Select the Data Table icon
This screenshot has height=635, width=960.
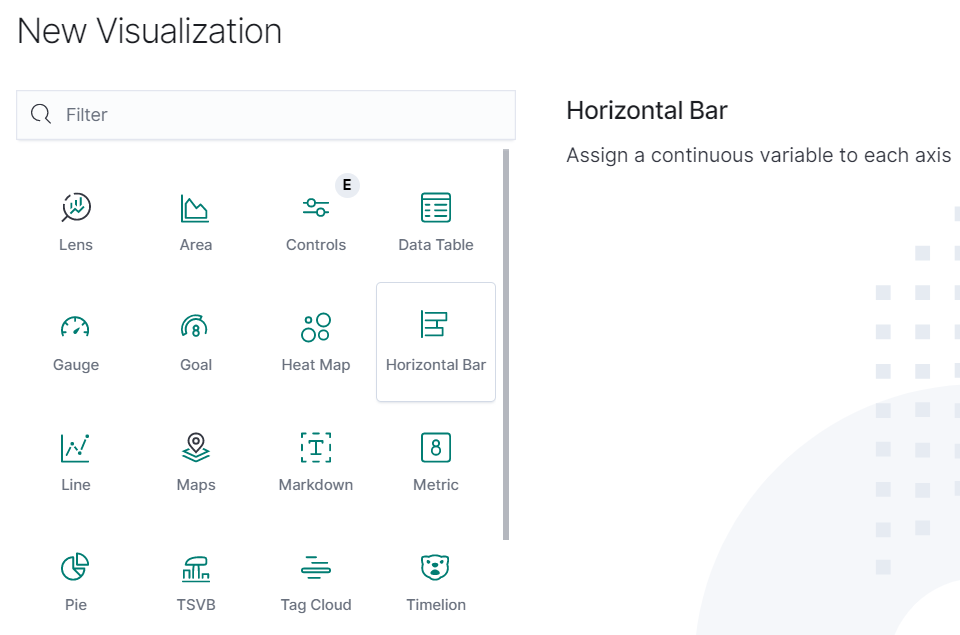coord(436,208)
